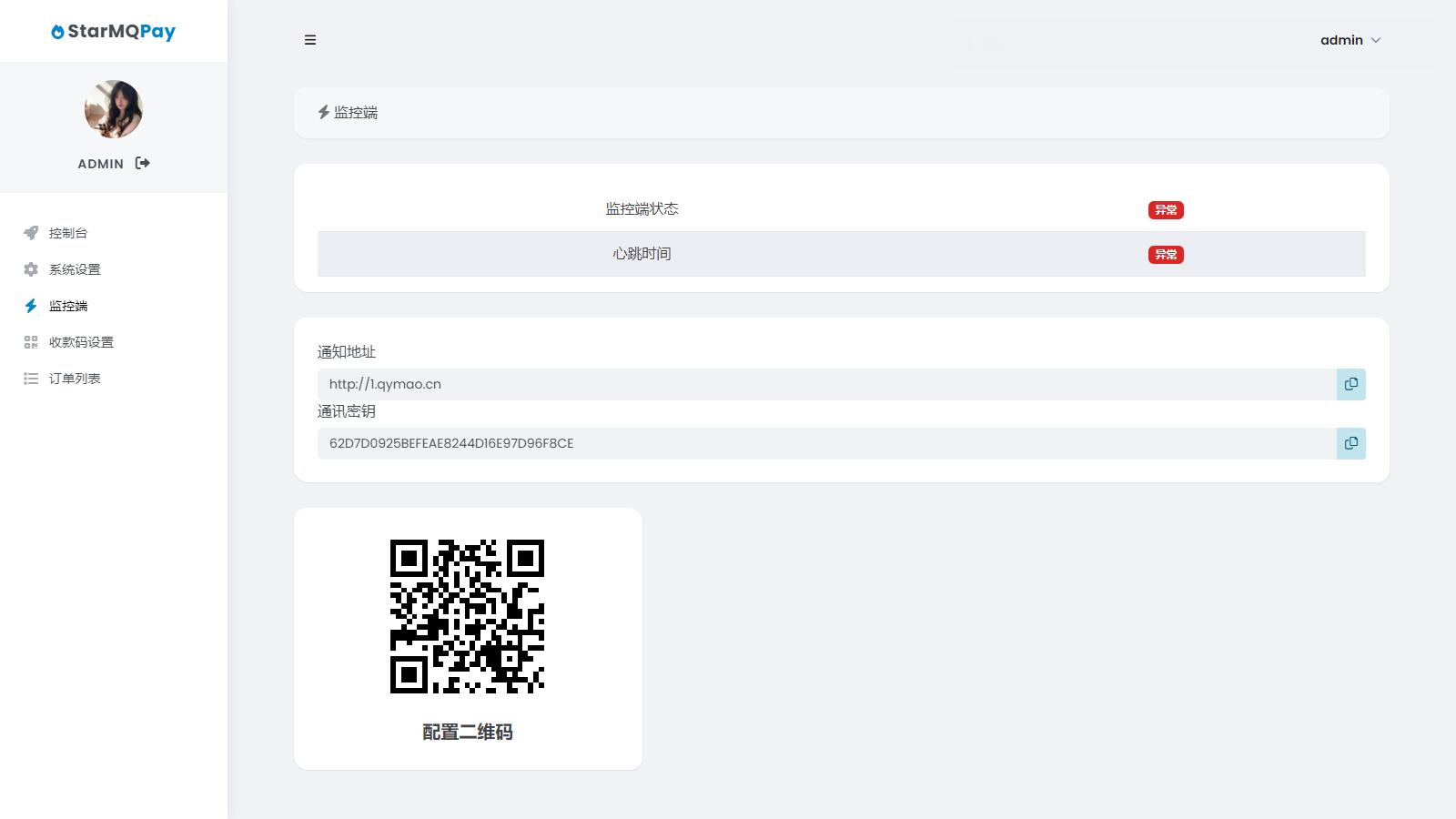This screenshot has height=819, width=1456.
Task: Go to 收款码设置 page
Action: click(81, 342)
